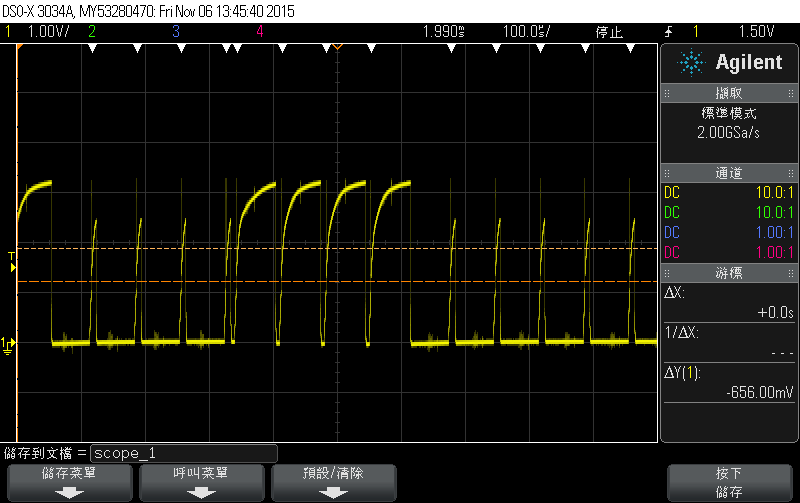Click the 標準模式 acquisition mode text
The image size is (800, 503).
(729, 113)
